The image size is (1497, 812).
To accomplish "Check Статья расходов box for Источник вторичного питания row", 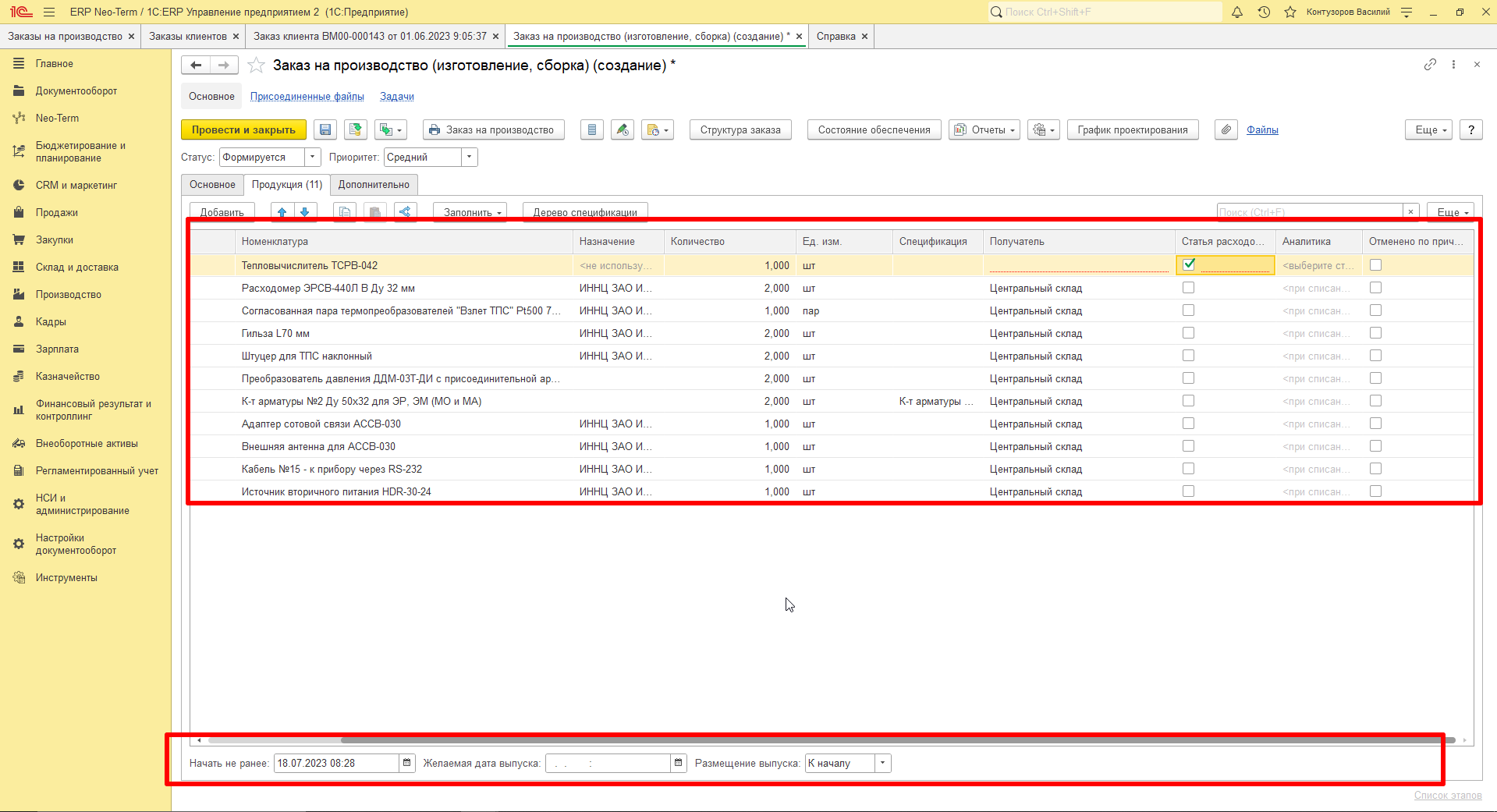I will click(1188, 491).
